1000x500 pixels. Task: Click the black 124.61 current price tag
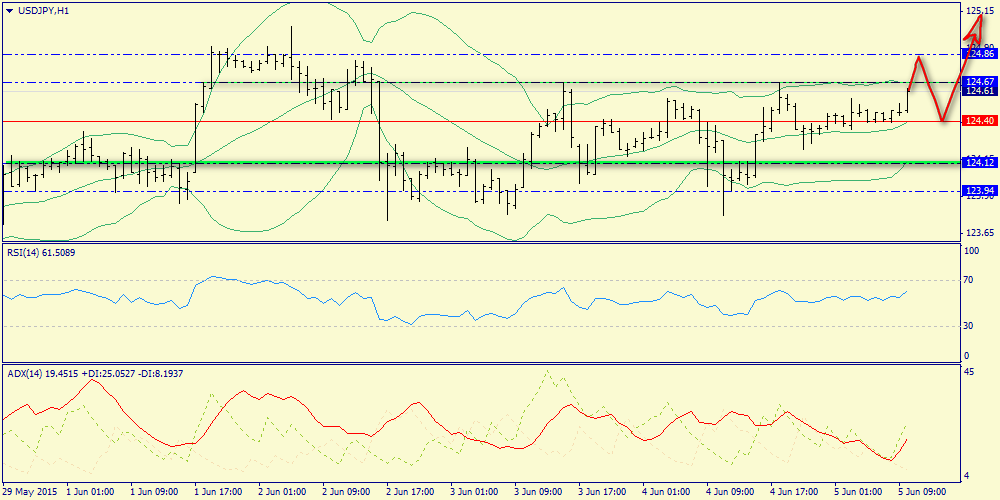coord(979,91)
